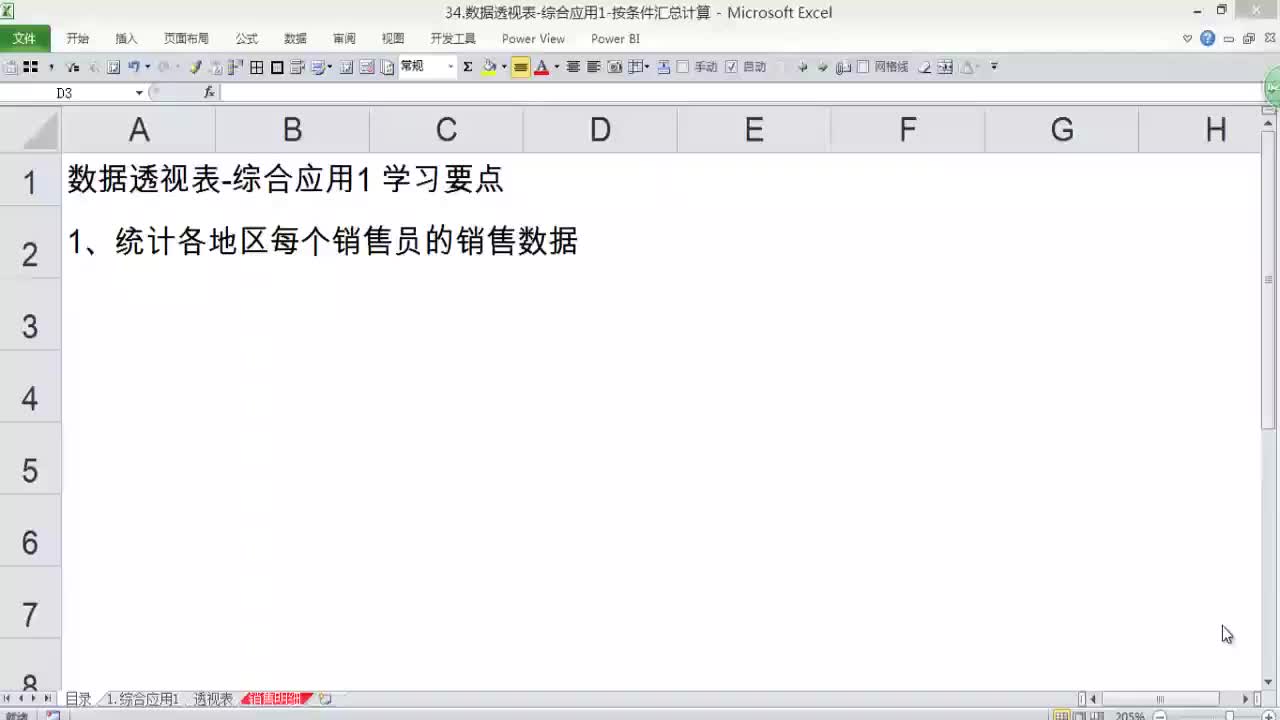The image size is (1280, 720).
Task: Click the eraser clear icon
Action: pos(924,67)
